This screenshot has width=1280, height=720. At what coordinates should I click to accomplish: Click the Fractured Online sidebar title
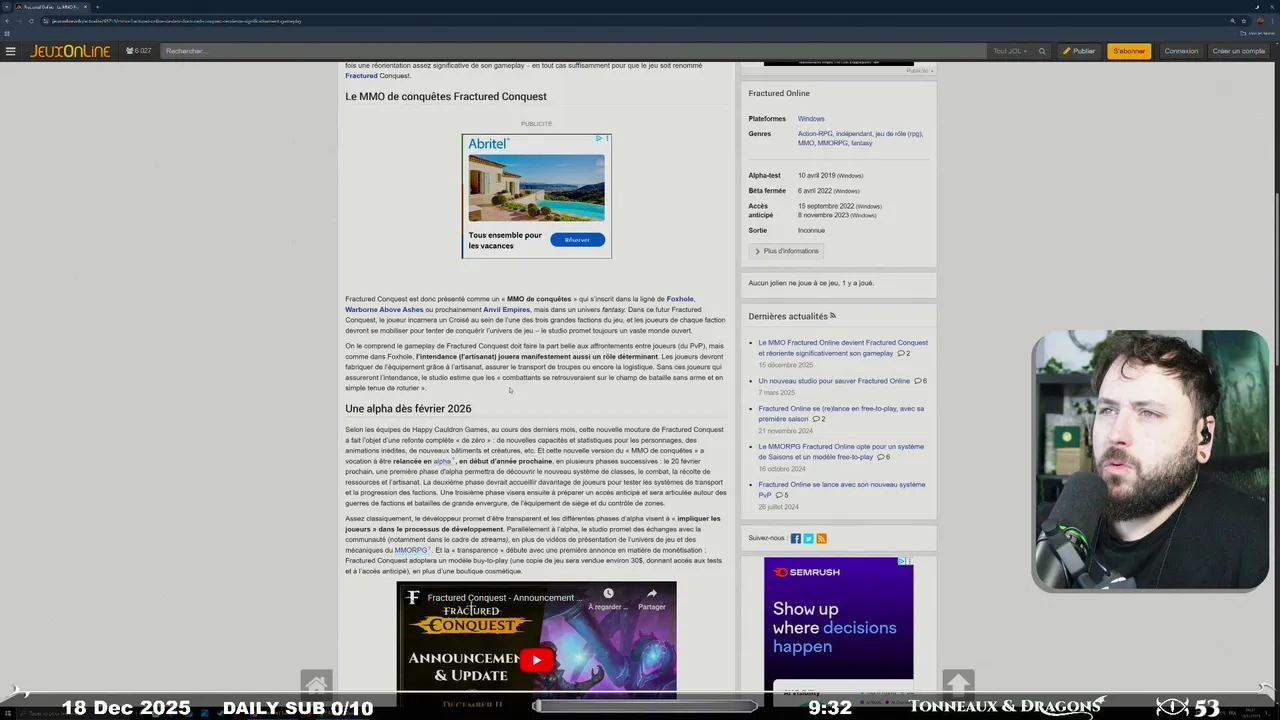pyautogui.click(x=779, y=93)
